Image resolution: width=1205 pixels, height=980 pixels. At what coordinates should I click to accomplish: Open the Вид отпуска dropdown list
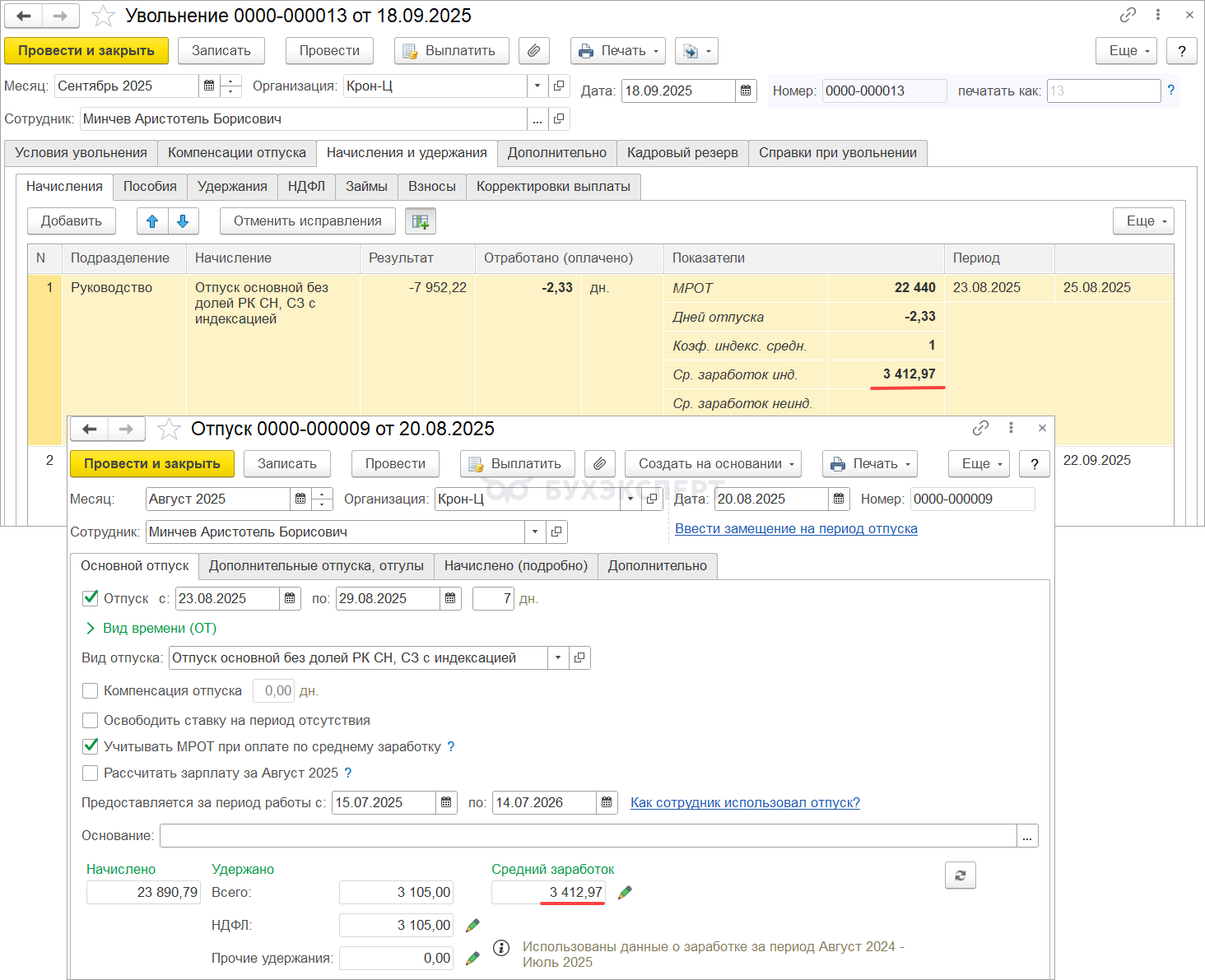click(x=558, y=658)
